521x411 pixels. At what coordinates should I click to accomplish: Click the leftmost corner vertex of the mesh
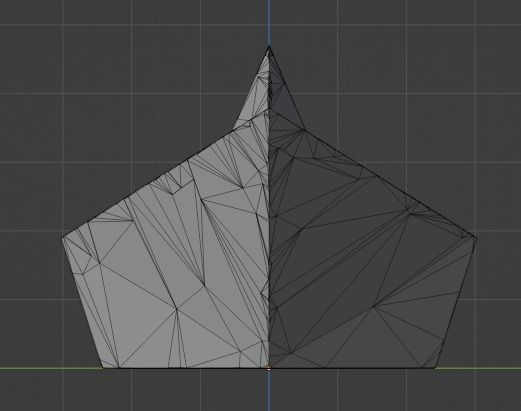tap(63, 237)
